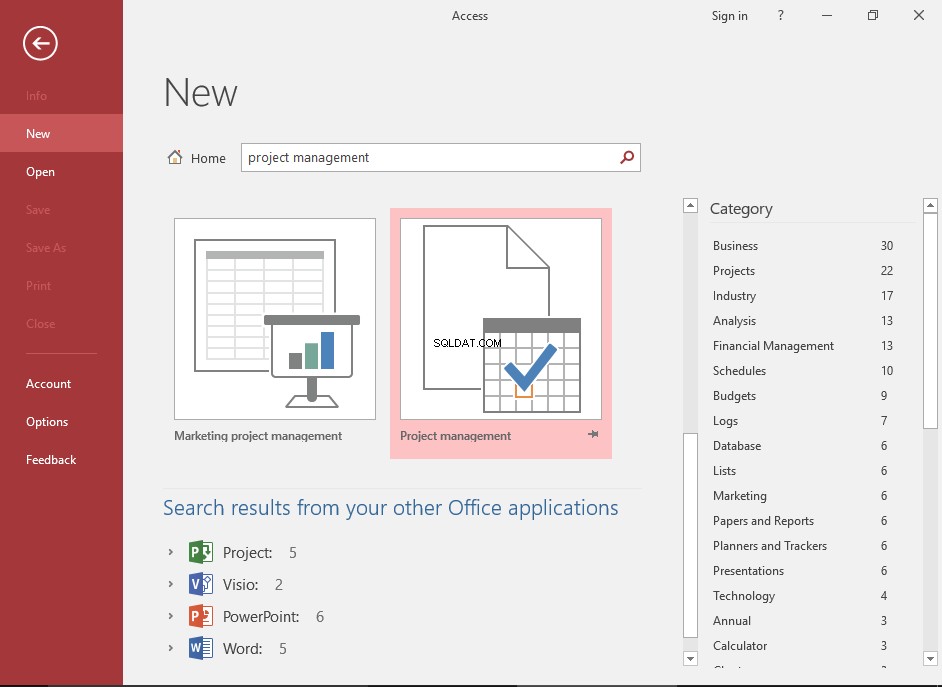
Task: Filter by Logs category
Action: 803,421
